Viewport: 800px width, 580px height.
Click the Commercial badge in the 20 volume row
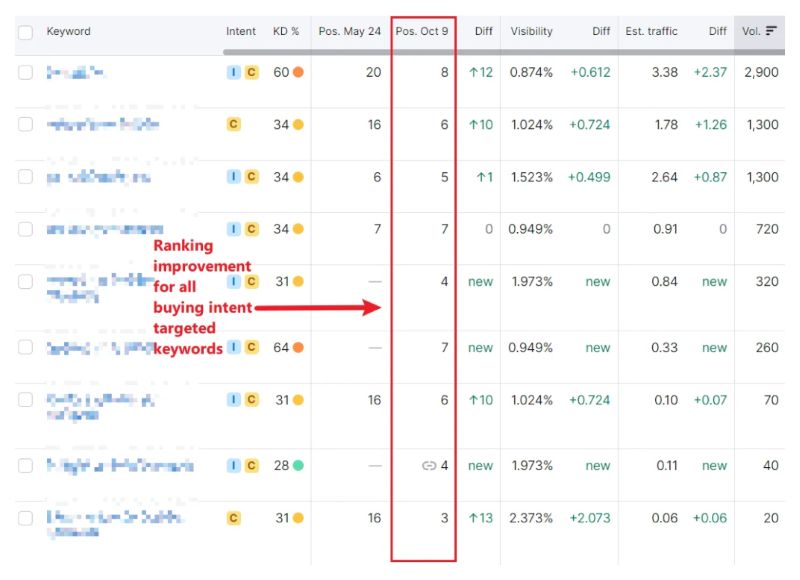pyautogui.click(x=234, y=518)
